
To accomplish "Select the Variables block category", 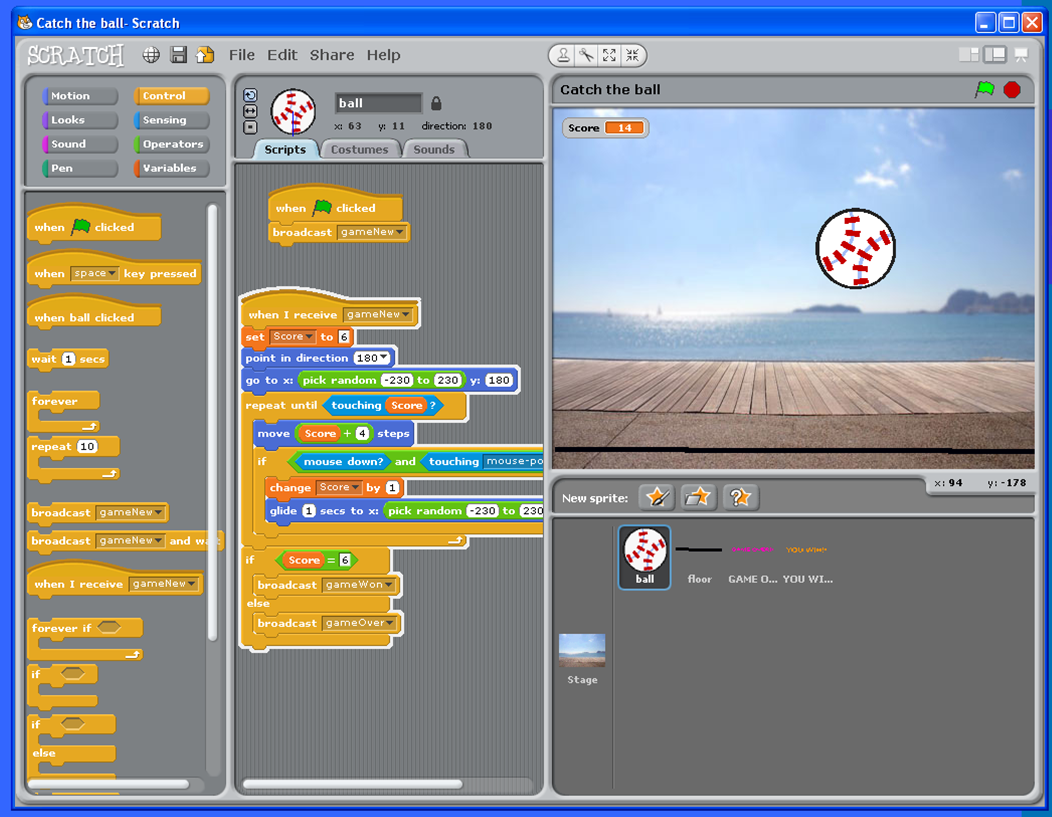I will click(170, 168).
